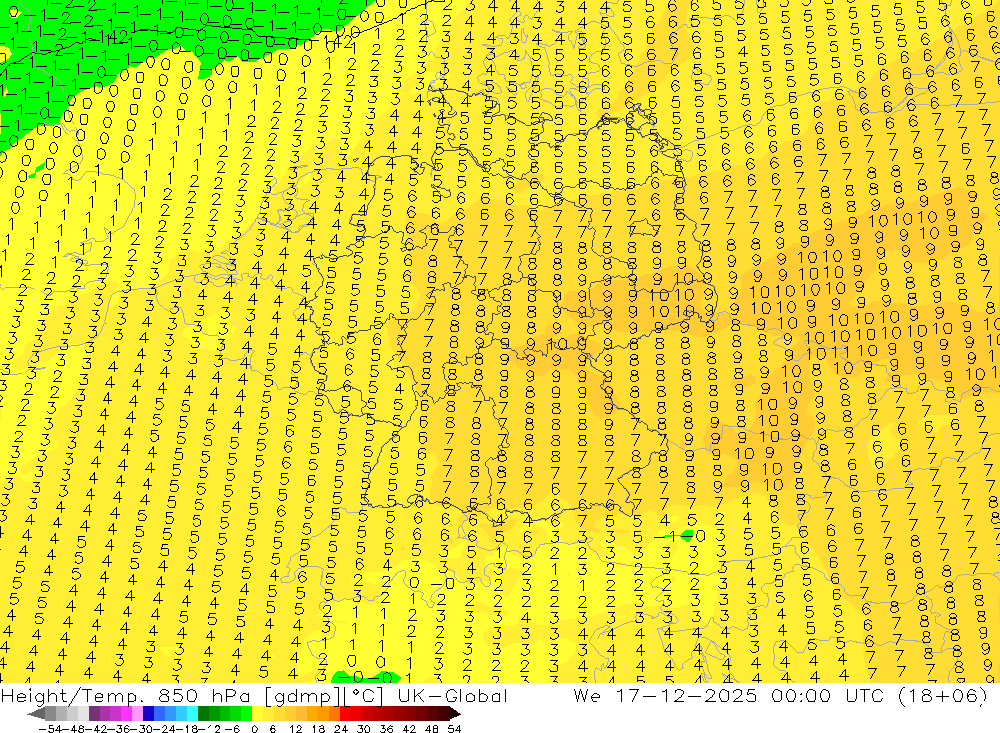The height and width of the screenshot is (733, 1000).
Task: Click the gray left arrow of color bar
Action: coord(36,714)
